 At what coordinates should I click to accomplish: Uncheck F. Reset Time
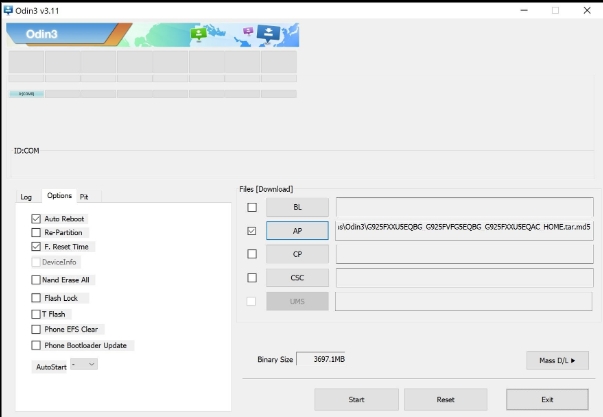coord(36,247)
